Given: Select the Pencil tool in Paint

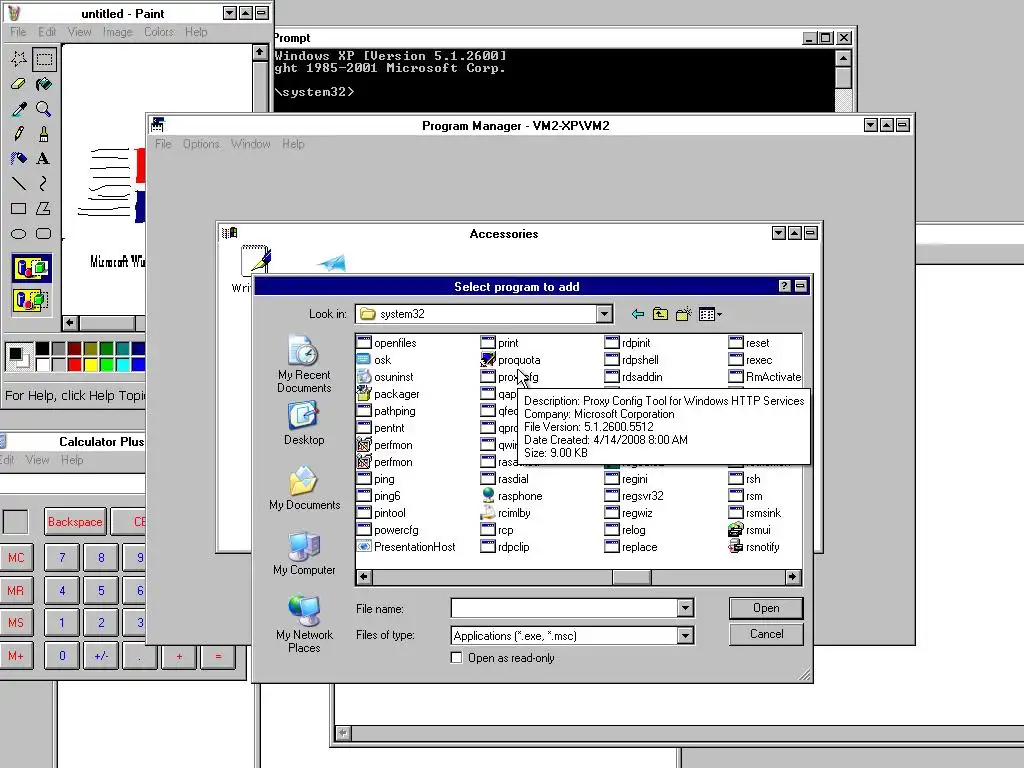Looking at the screenshot, I should click(18, 134).
